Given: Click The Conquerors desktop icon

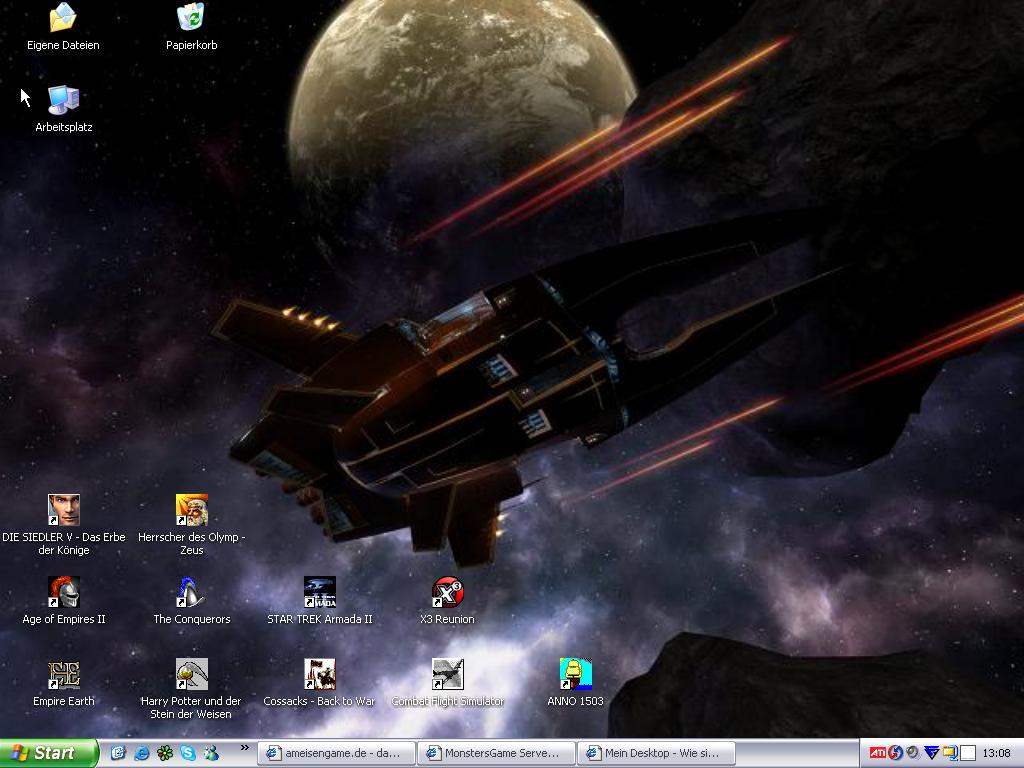Looking at the screenshot, I should [191, 592].
